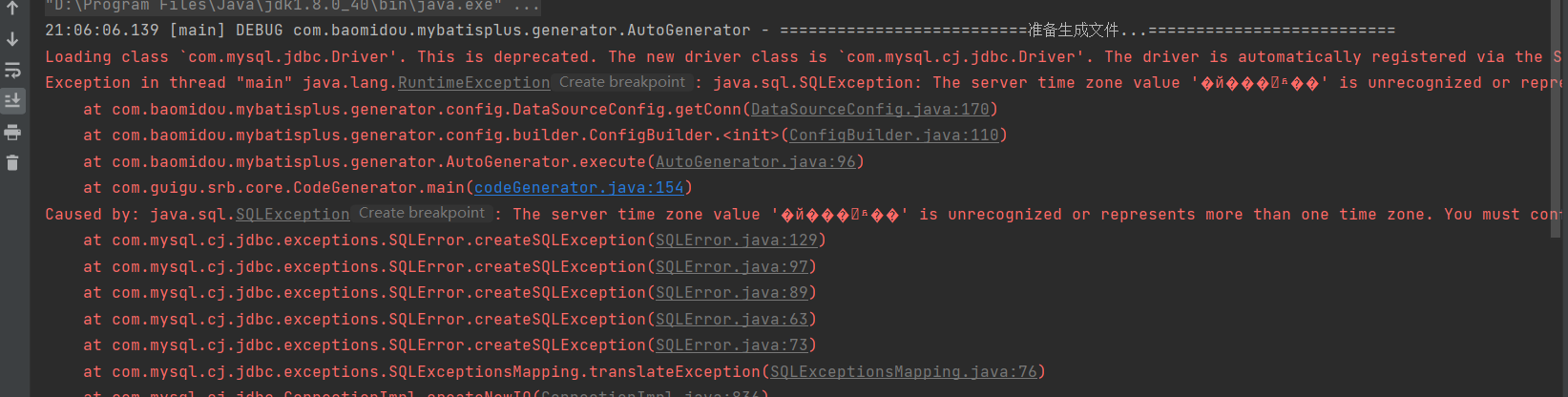The image size is (1568, 397).
Task: Click the print console output icon
Action: (12, 132)
